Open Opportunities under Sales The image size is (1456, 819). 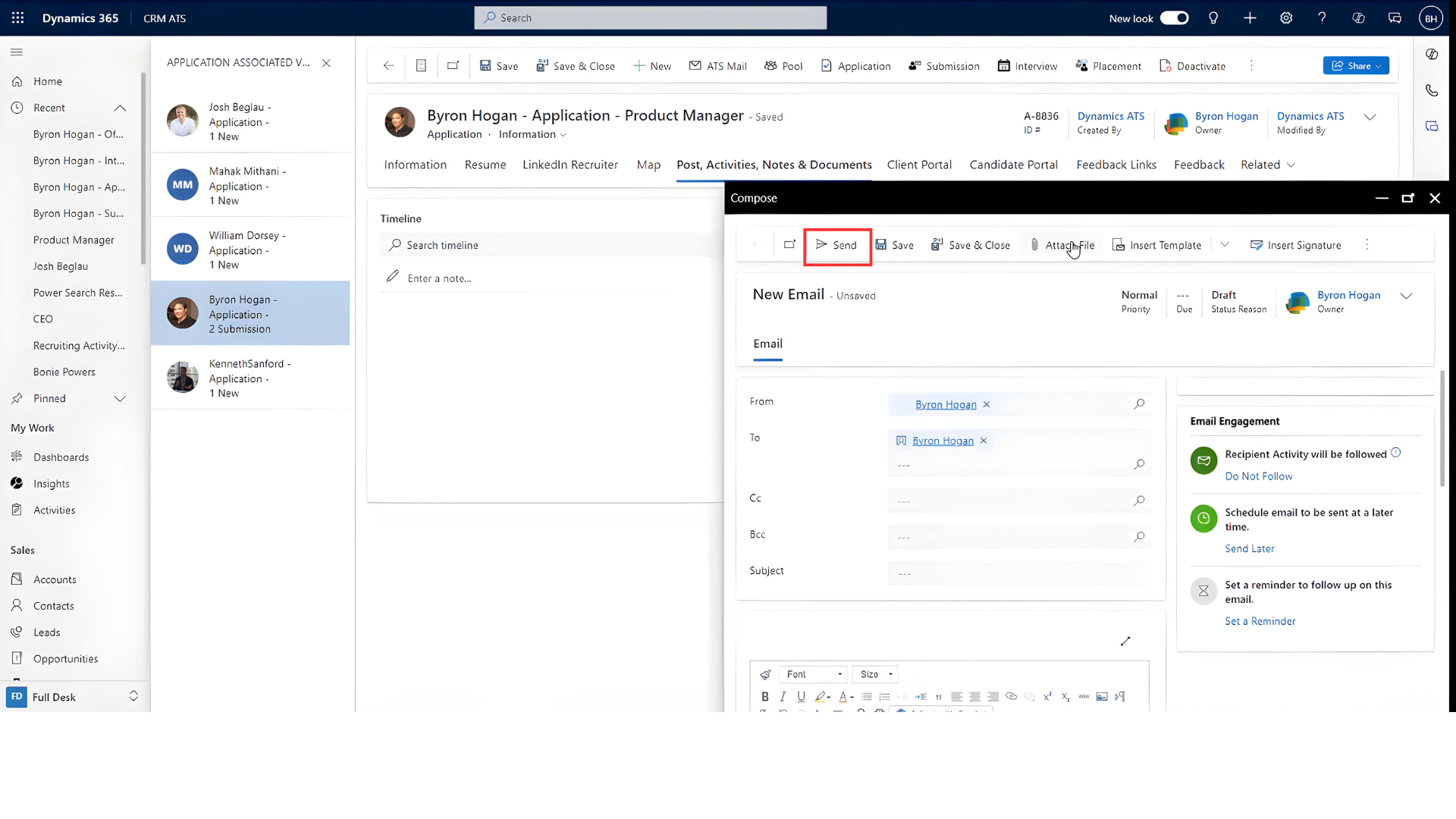point(65,659)
